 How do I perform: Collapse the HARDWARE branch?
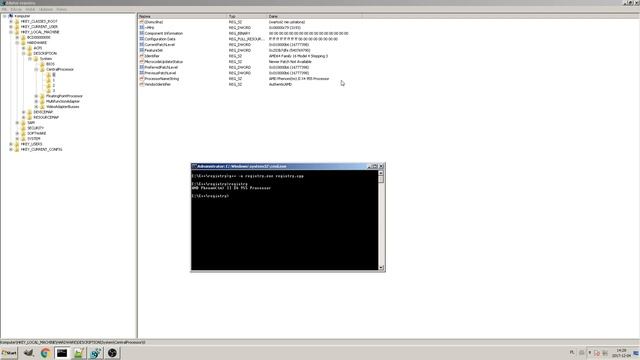[18, 42]
